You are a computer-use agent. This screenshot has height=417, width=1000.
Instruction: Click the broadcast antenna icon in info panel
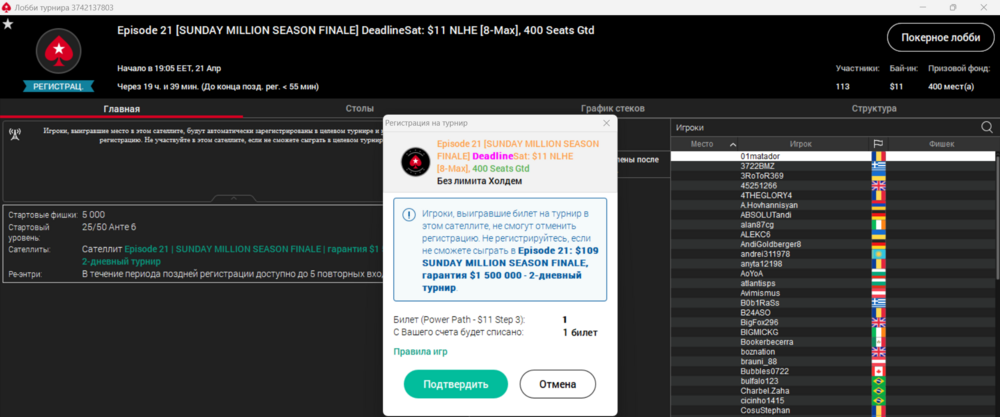click(x=15, y=134)
